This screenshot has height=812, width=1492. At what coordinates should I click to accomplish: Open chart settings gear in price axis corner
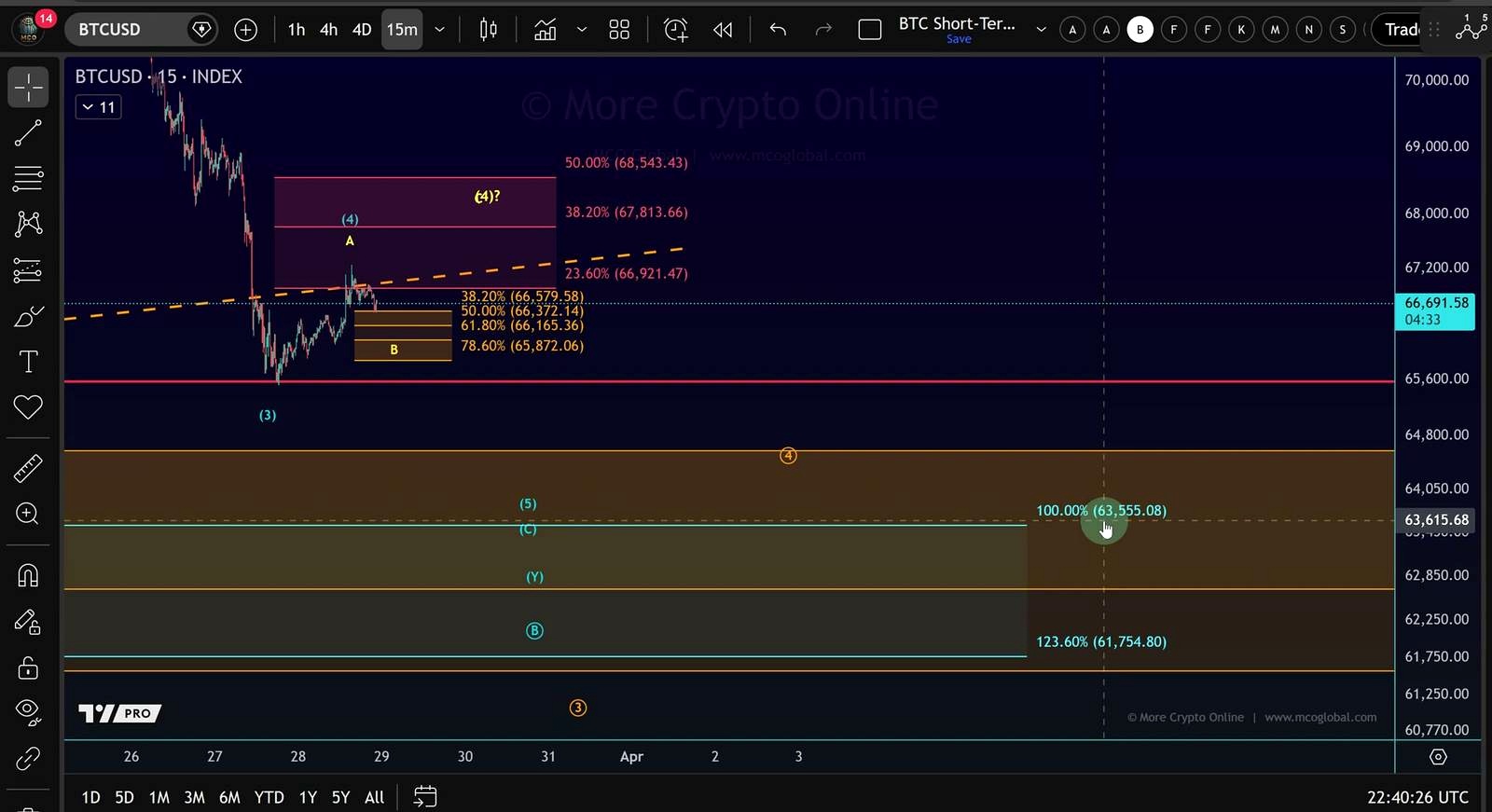click(x=1438, y=757)
